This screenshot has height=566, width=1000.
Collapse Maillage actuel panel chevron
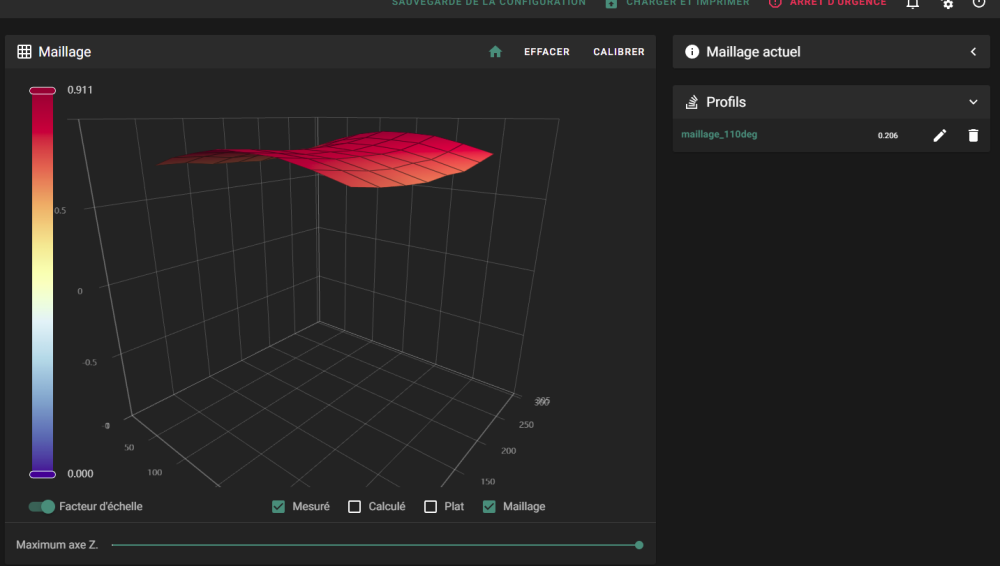coord(973,52)
